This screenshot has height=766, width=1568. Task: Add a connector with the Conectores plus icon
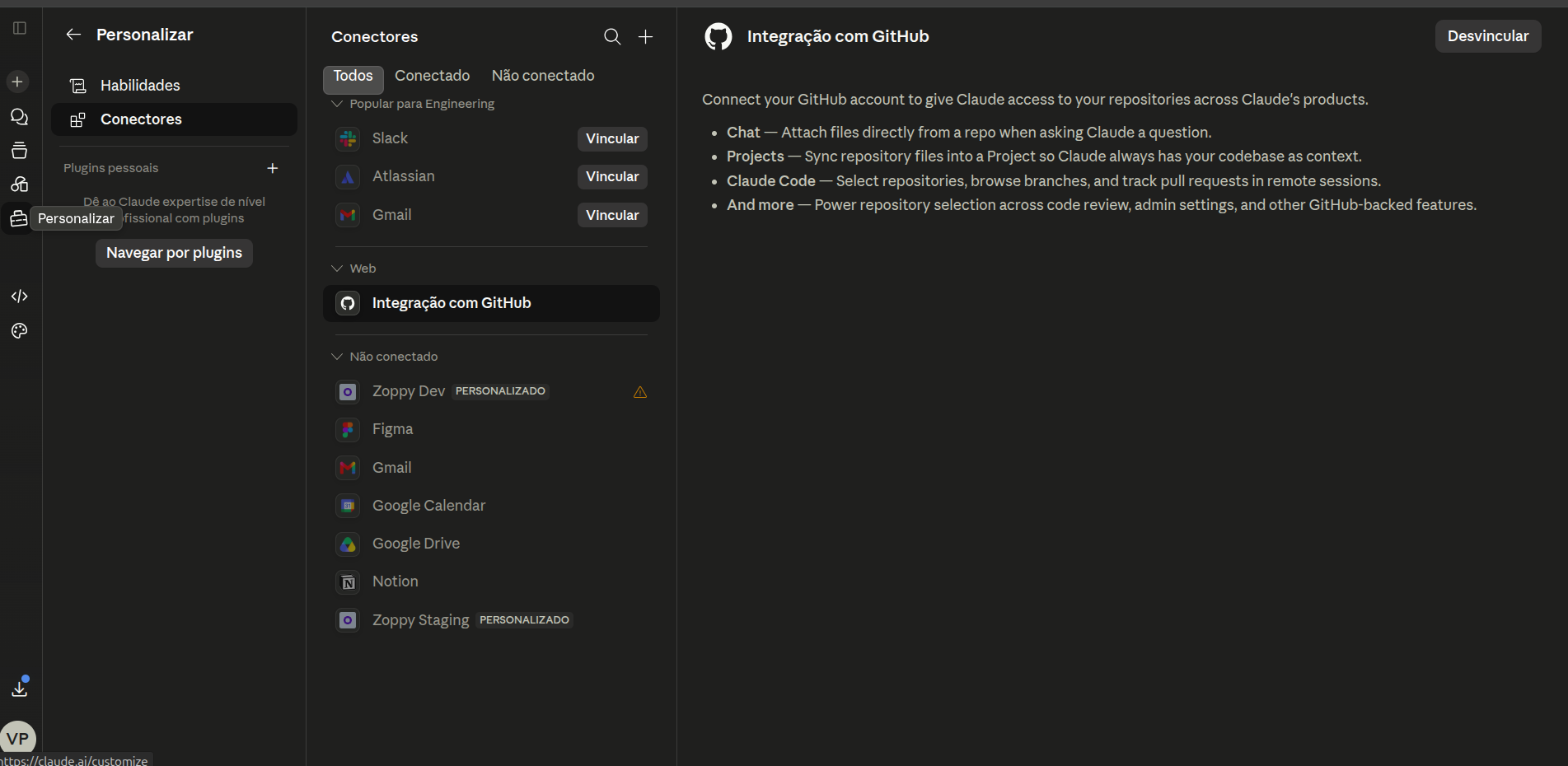pos(646,36)
